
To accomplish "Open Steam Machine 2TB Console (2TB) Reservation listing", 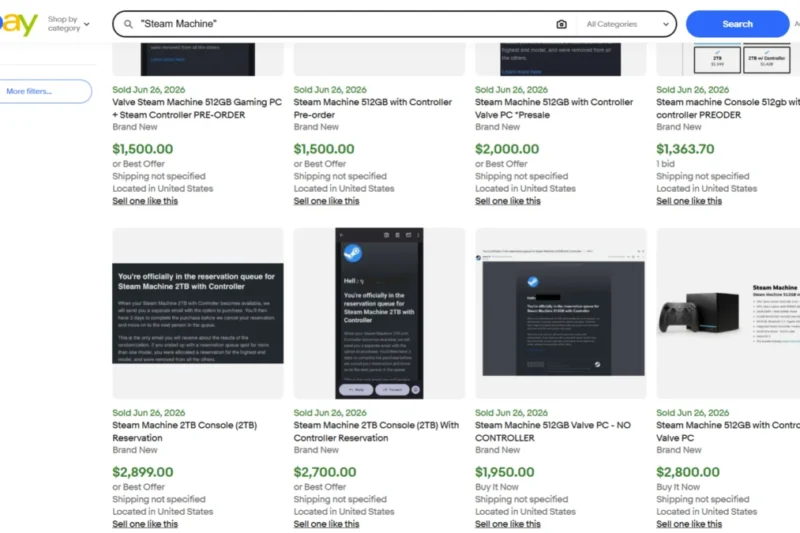I will tap(185, 432).
